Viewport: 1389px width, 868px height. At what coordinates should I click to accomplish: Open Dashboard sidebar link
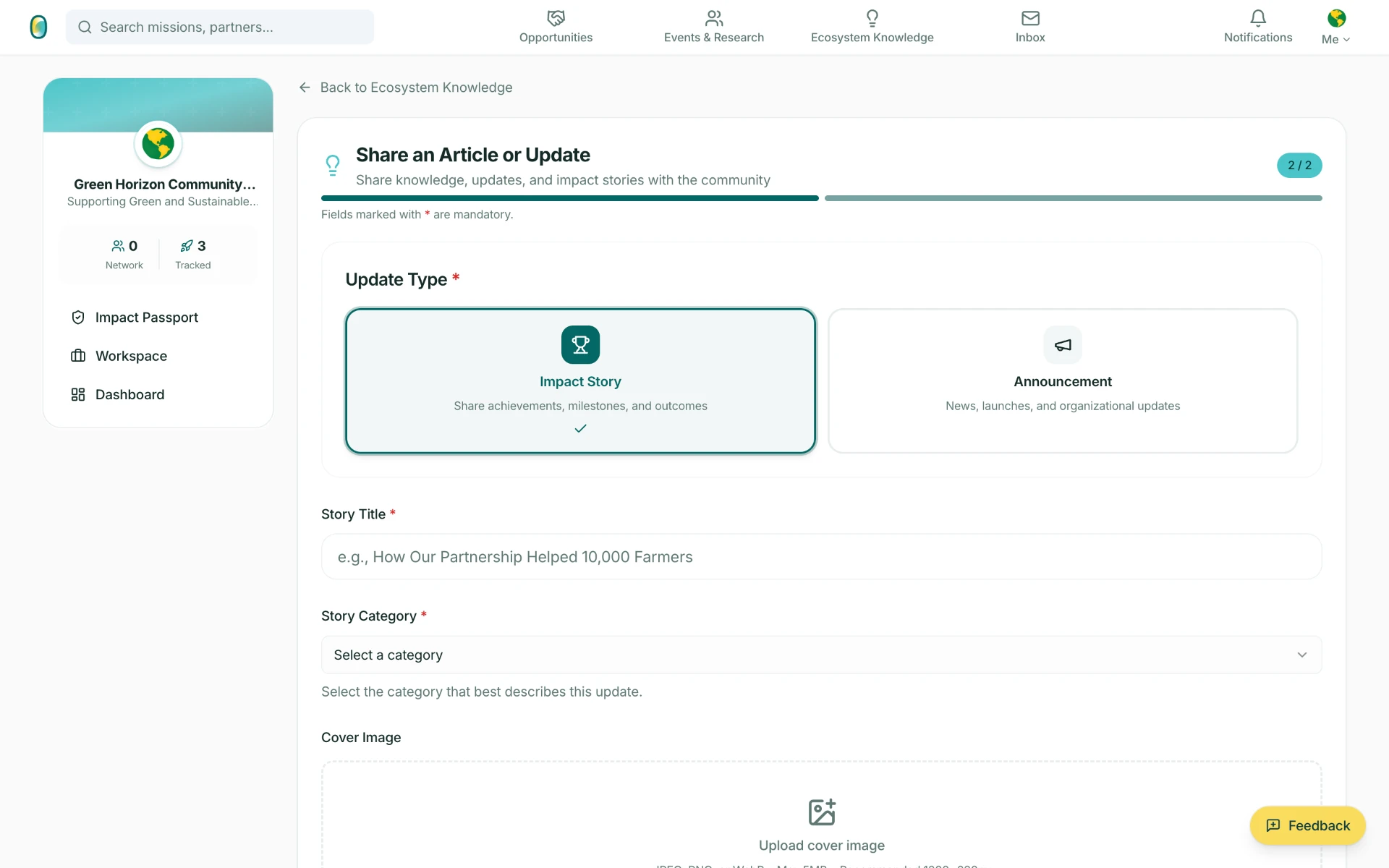129,394
